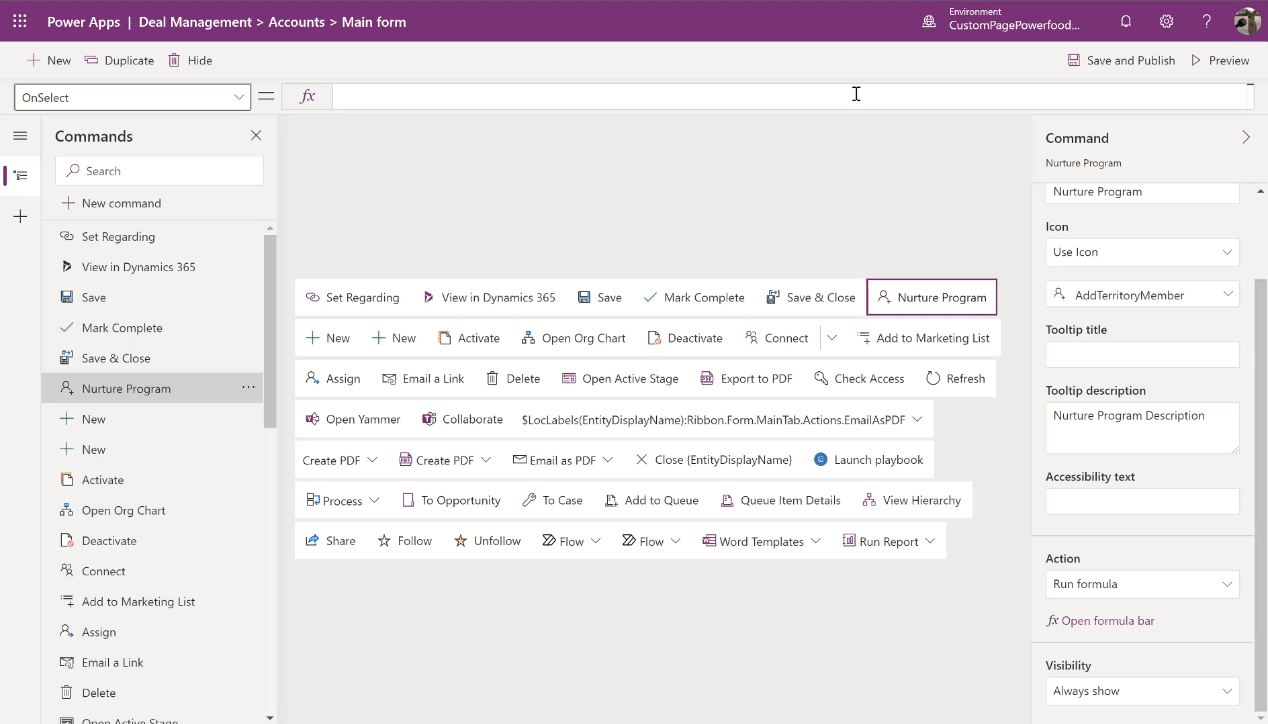This screenshot has height=724, width=1268.
Task: Click the Tooltip title input field
Action: pyautogui.click(x=1142, y=355)
